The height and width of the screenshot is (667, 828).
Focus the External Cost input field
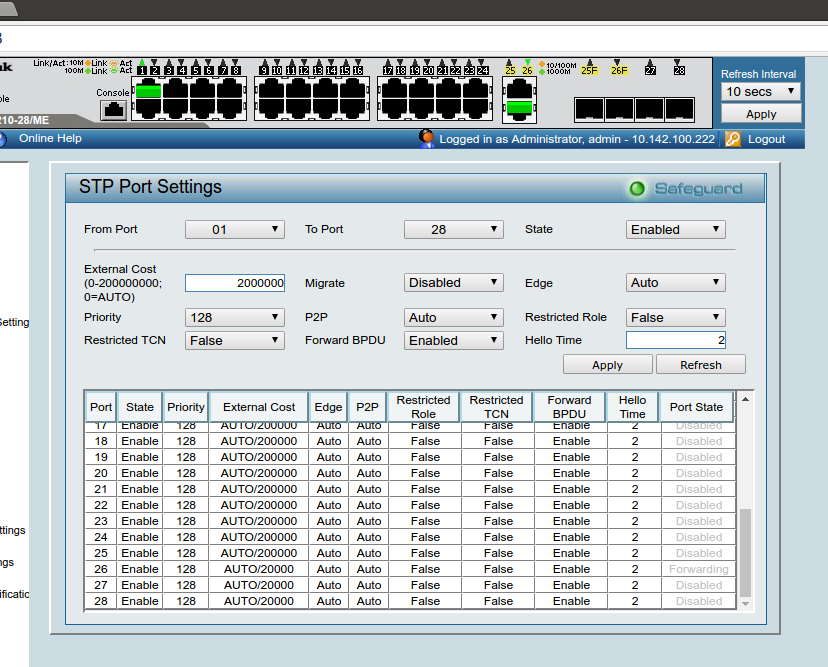click(234, 283)
